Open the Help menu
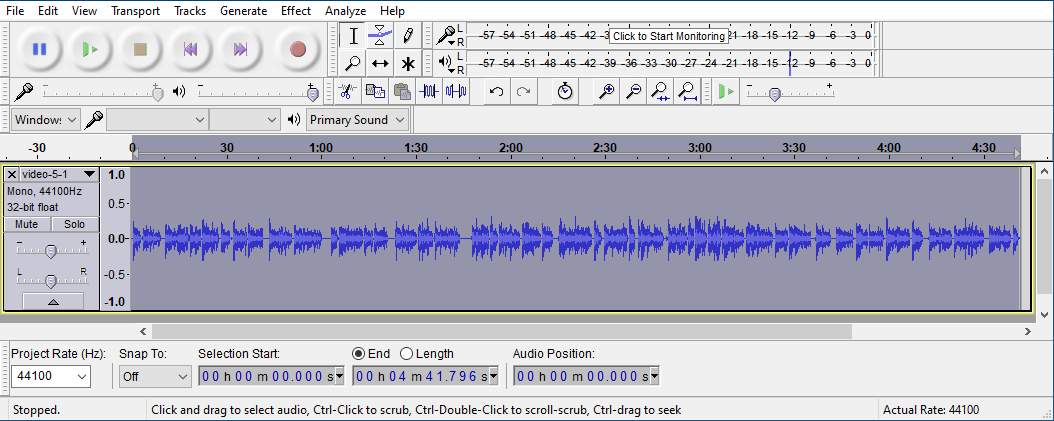Viewport: 1054px width, 421px height. tap(392, 11)
